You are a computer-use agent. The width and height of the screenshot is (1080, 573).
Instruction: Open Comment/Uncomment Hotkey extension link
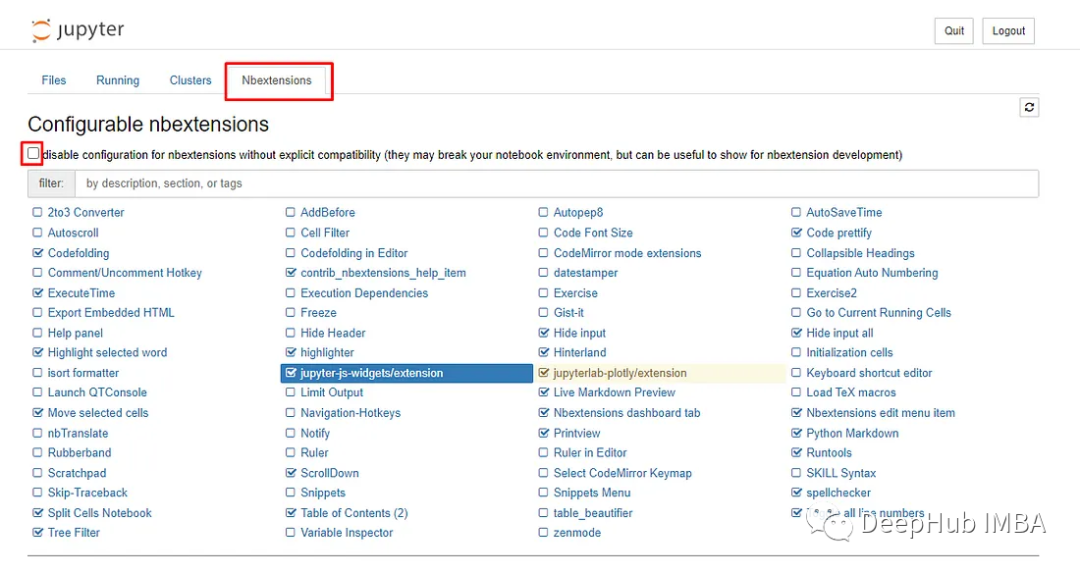point(125,273)
